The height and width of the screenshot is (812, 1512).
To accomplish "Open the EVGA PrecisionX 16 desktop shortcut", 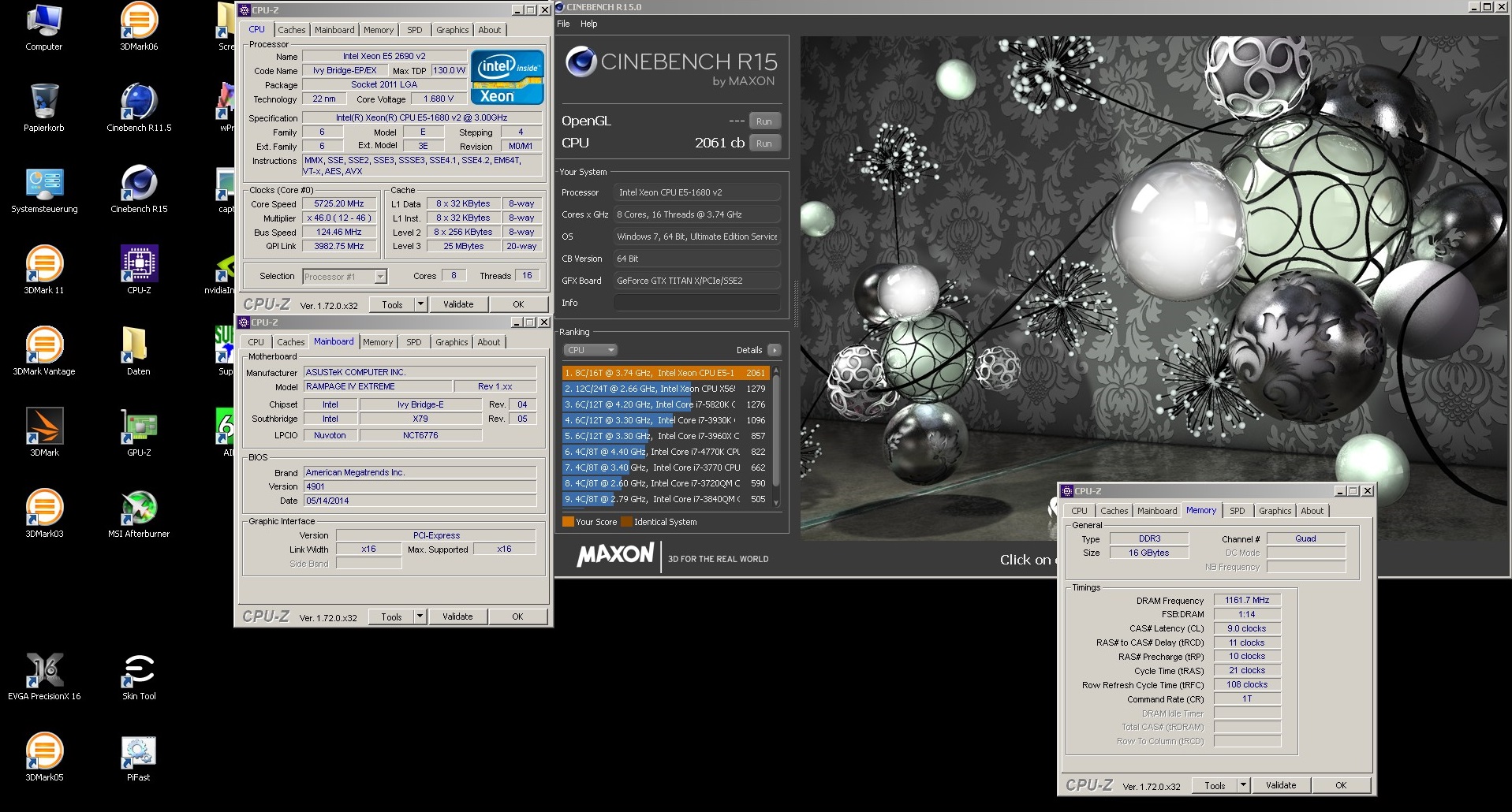I will [x=44, y=676].
